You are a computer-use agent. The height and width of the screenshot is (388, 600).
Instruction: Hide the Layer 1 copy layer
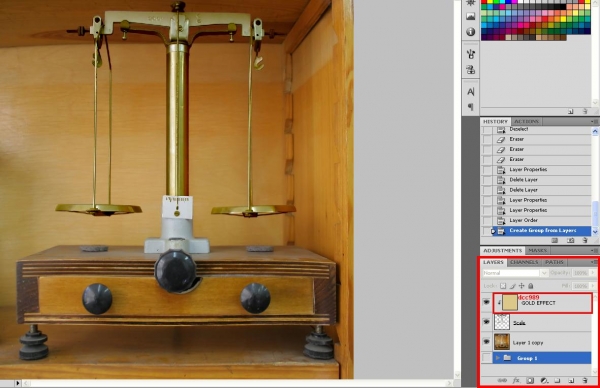[x=486, y=341]
